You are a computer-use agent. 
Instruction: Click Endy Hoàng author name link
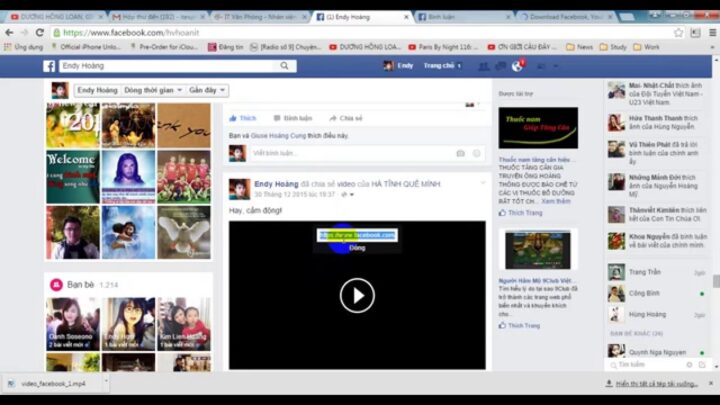pyautogui.click(x=276, y=184)
